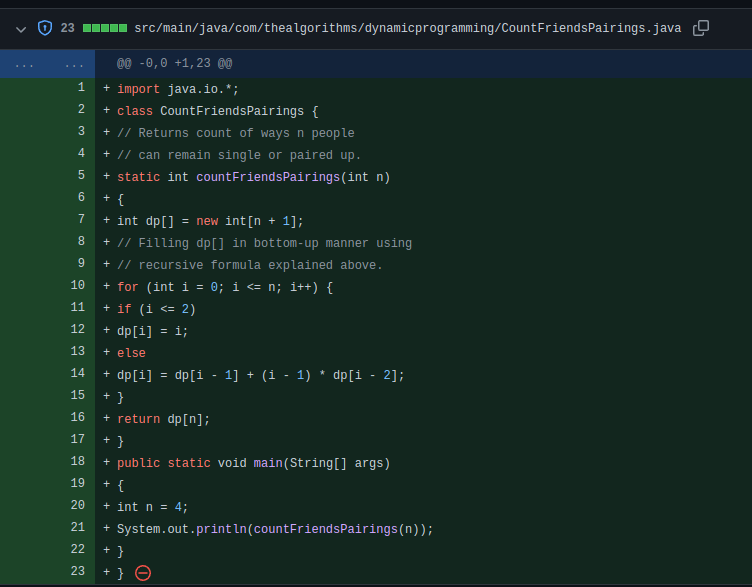Click the 'return dp[n];' line
Viewport: 752px width, 587px height.
[x=164, y=420]
